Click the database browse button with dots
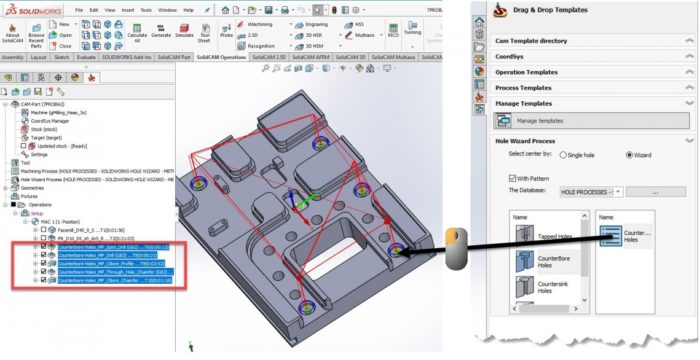700x360 pixels. point(656,192)
